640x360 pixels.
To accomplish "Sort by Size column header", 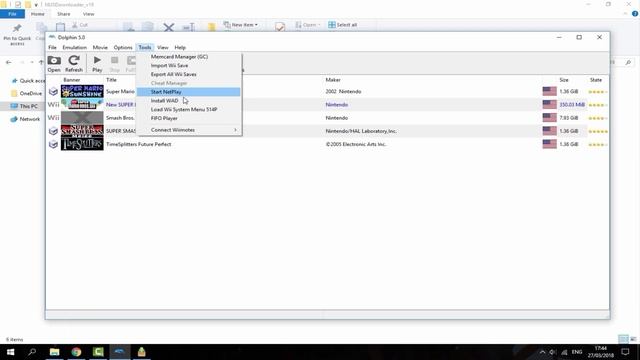I will pos(564,80).
